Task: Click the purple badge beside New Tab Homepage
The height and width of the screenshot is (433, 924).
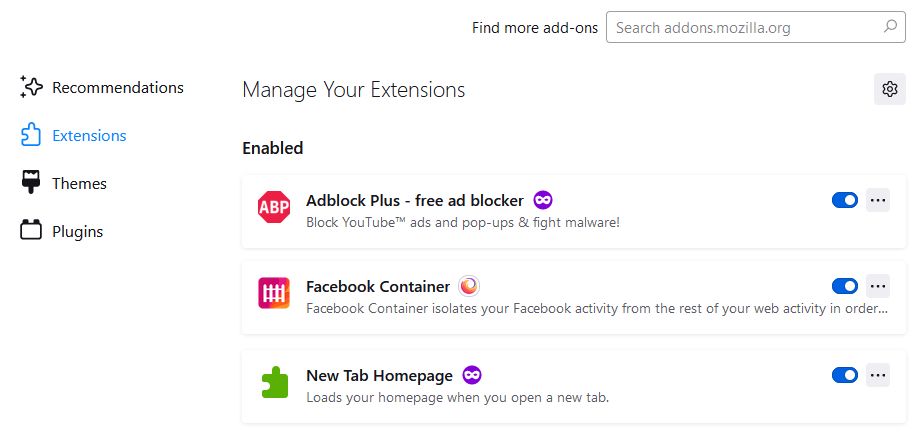Action: (472, 375)
